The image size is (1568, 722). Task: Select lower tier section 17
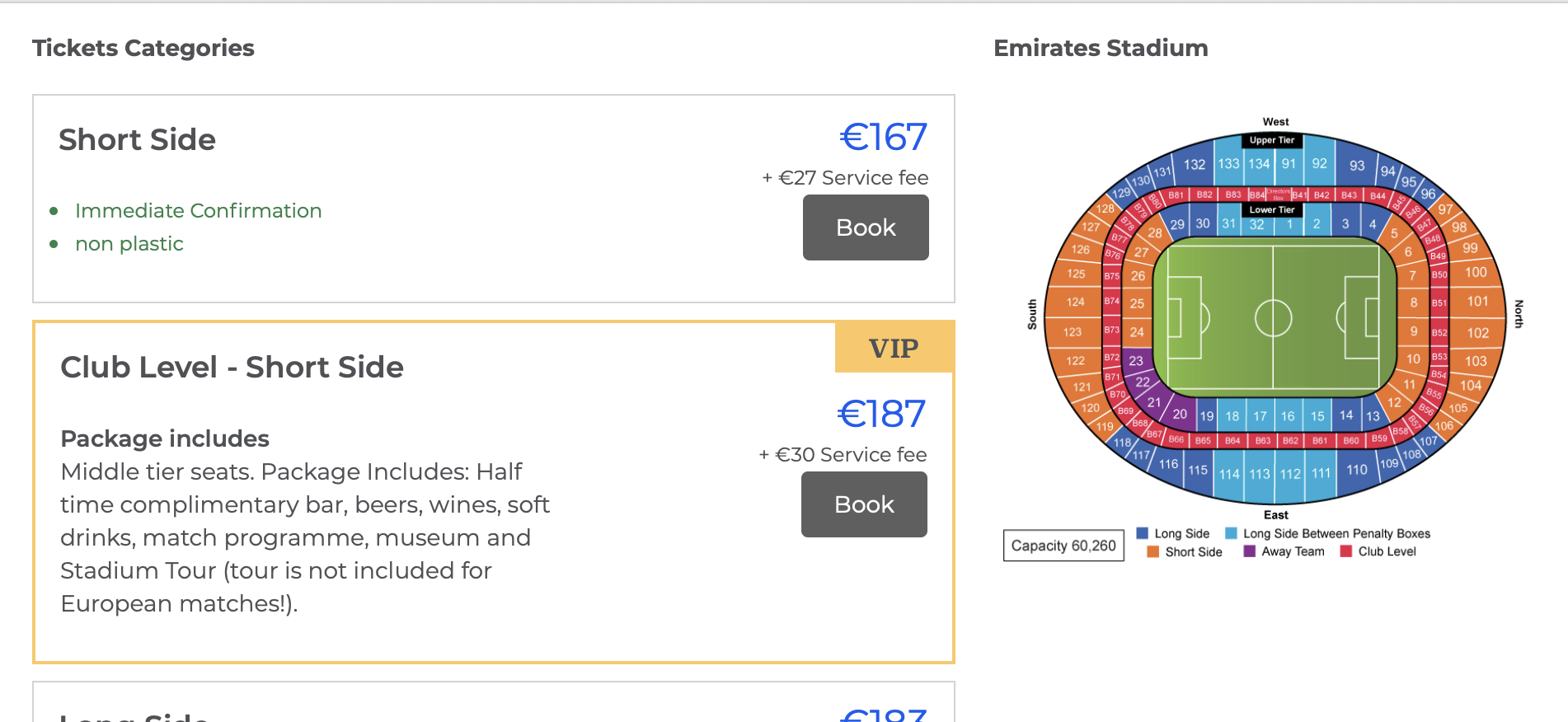tap(1260, 416)
